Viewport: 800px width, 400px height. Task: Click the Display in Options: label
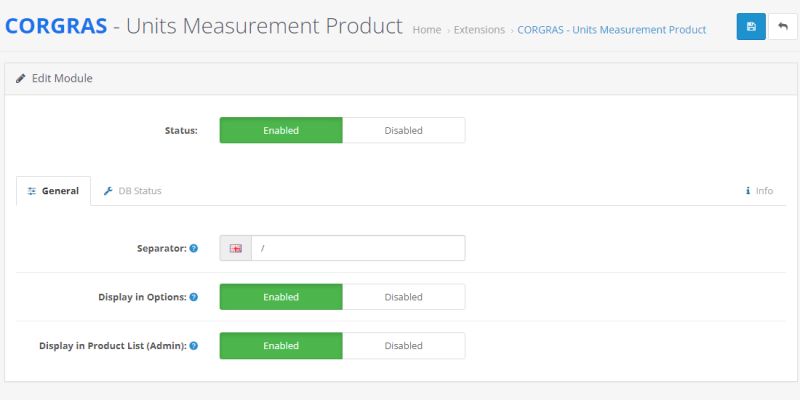(142, 297)
